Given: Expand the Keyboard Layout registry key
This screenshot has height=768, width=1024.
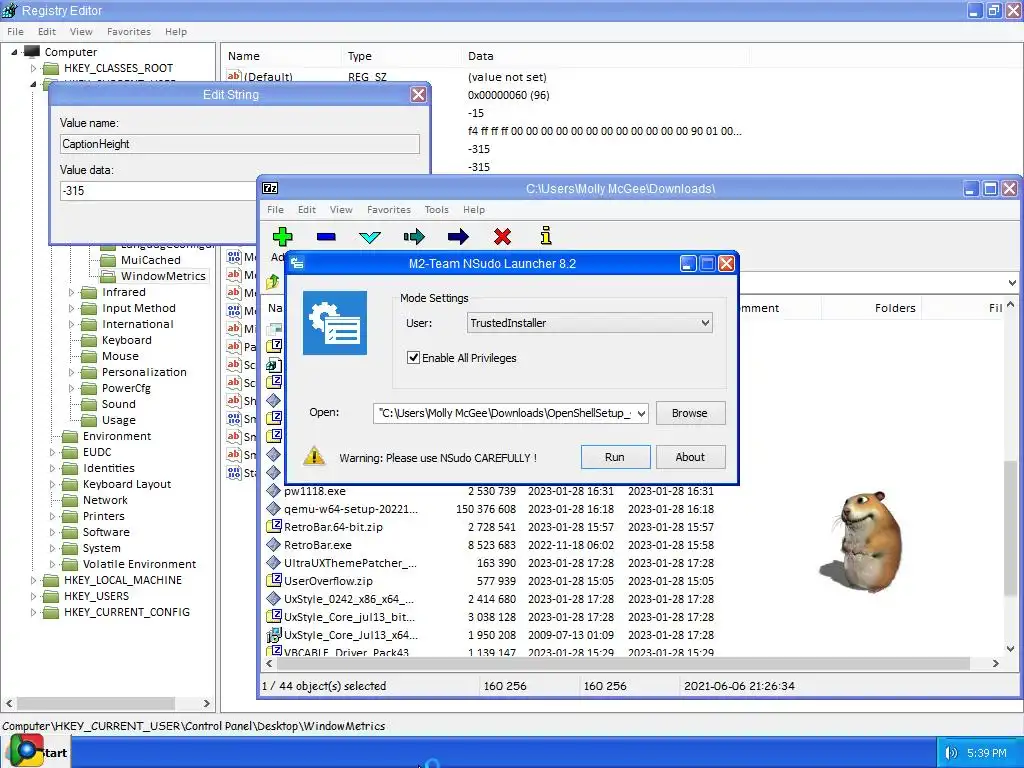Looking at the screenshot, I should (x=52, y=484).
